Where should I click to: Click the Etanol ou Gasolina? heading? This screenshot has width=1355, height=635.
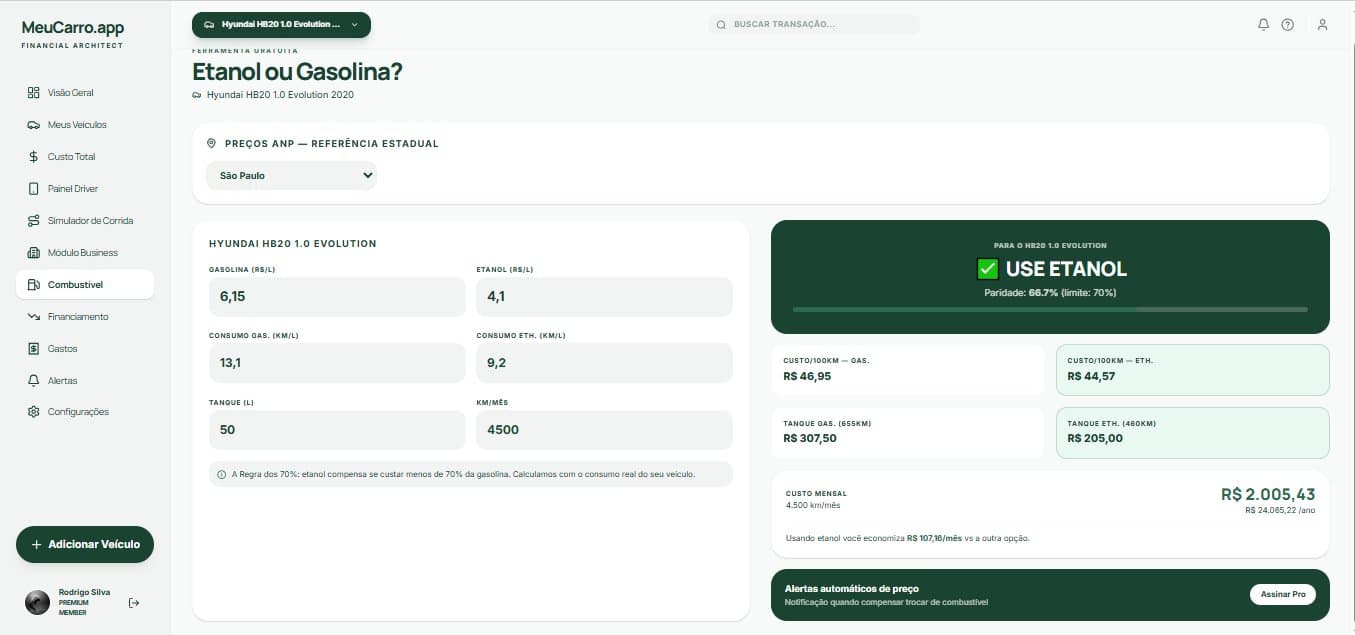(297, 72)
